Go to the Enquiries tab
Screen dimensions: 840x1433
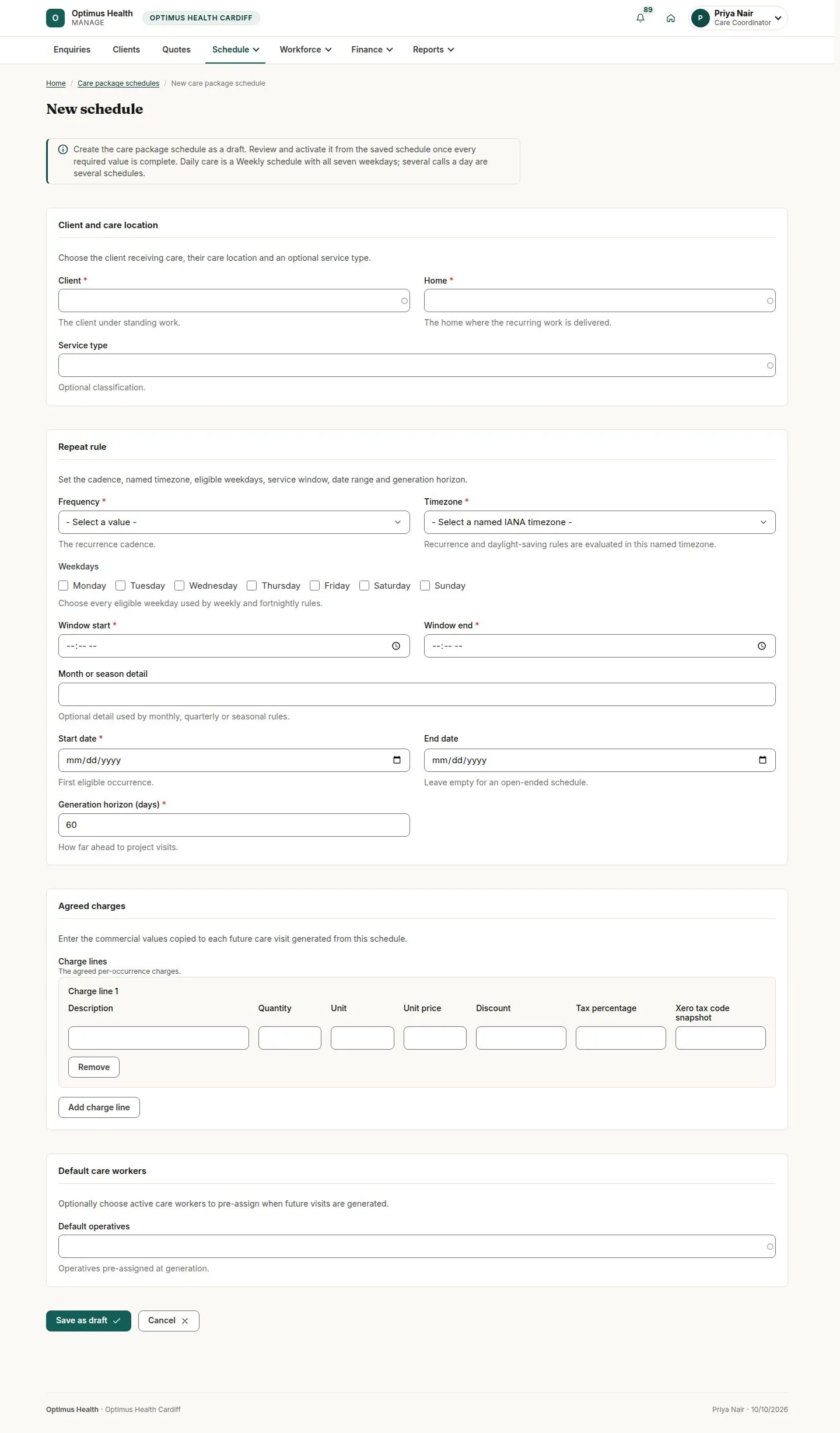[72, 50]
